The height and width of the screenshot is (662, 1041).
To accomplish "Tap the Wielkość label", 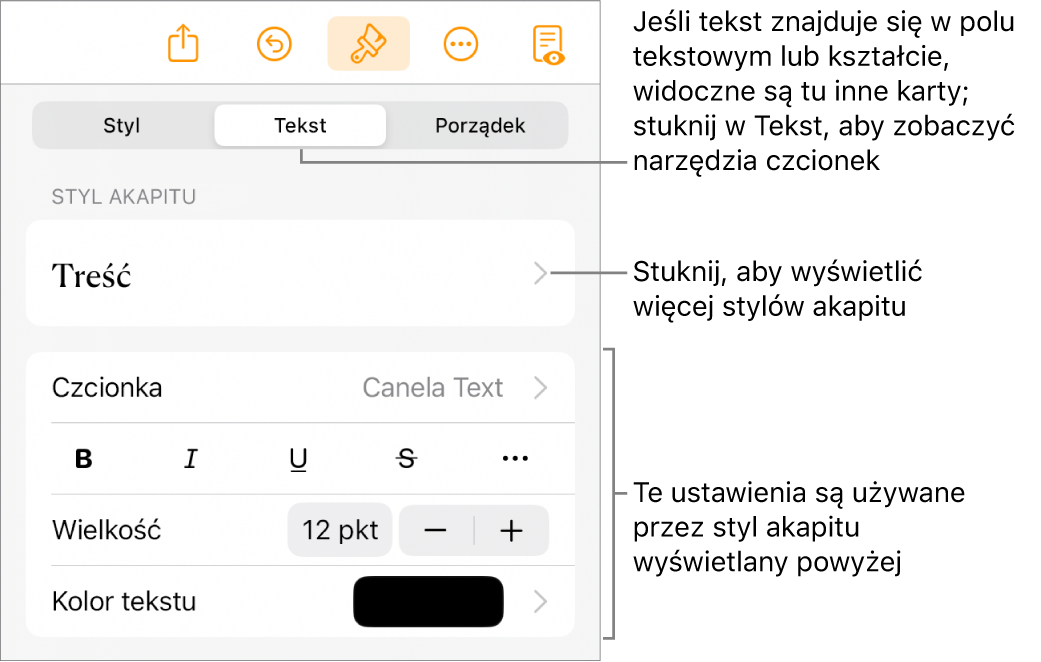I will pos(106,531).
